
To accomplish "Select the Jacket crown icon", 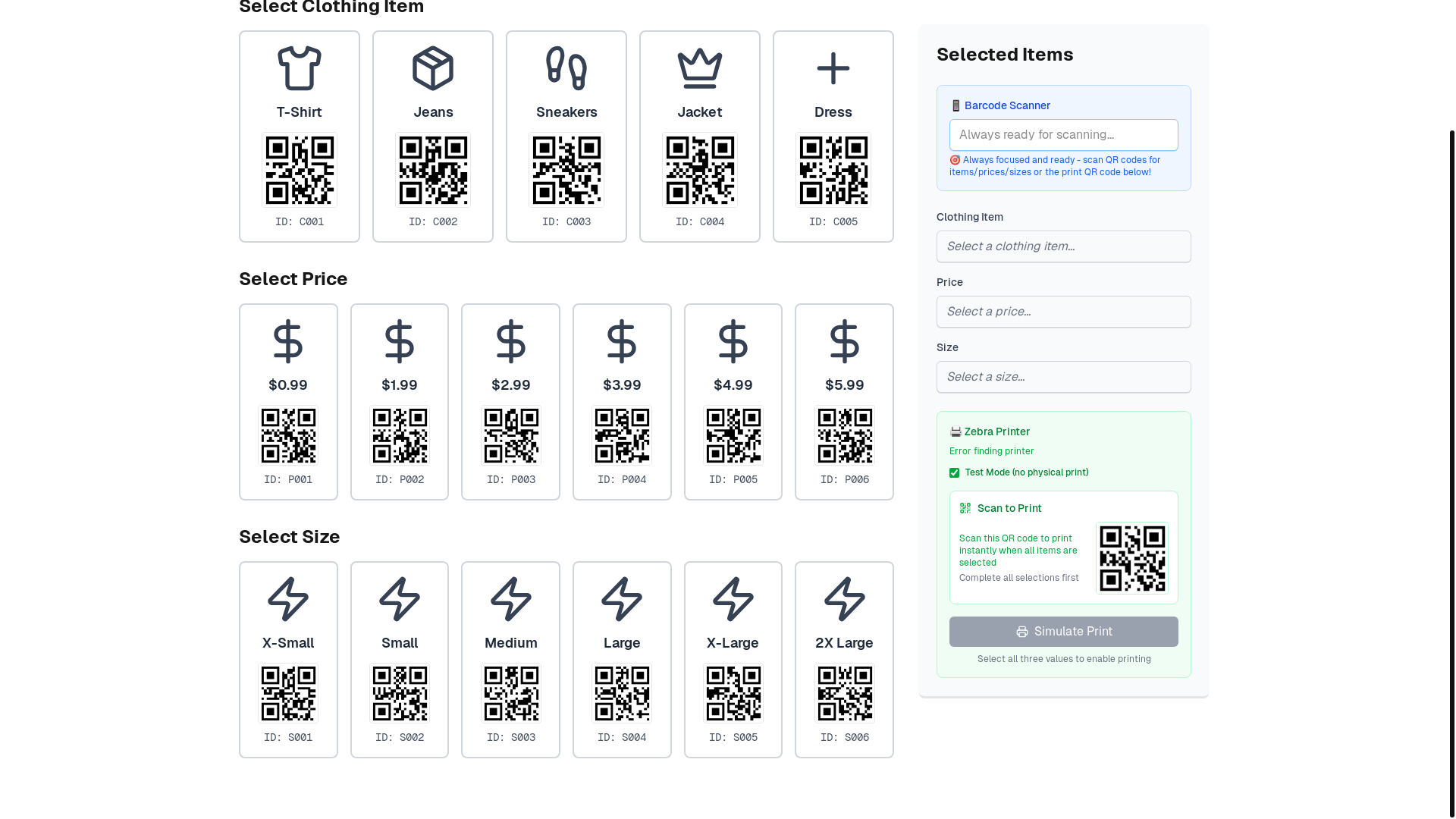I will tap(700, 68).
